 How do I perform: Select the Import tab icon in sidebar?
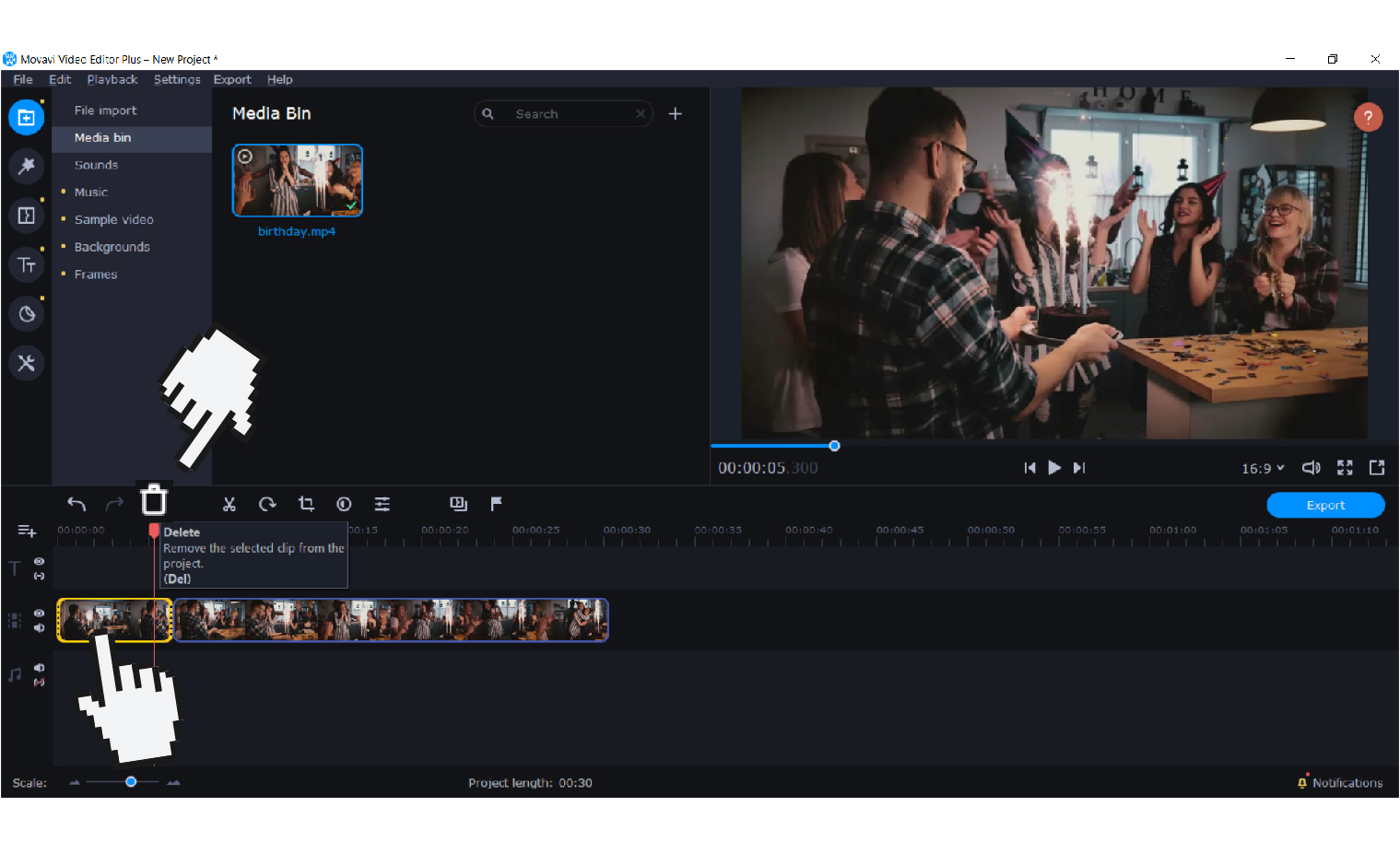click(26, 118)
